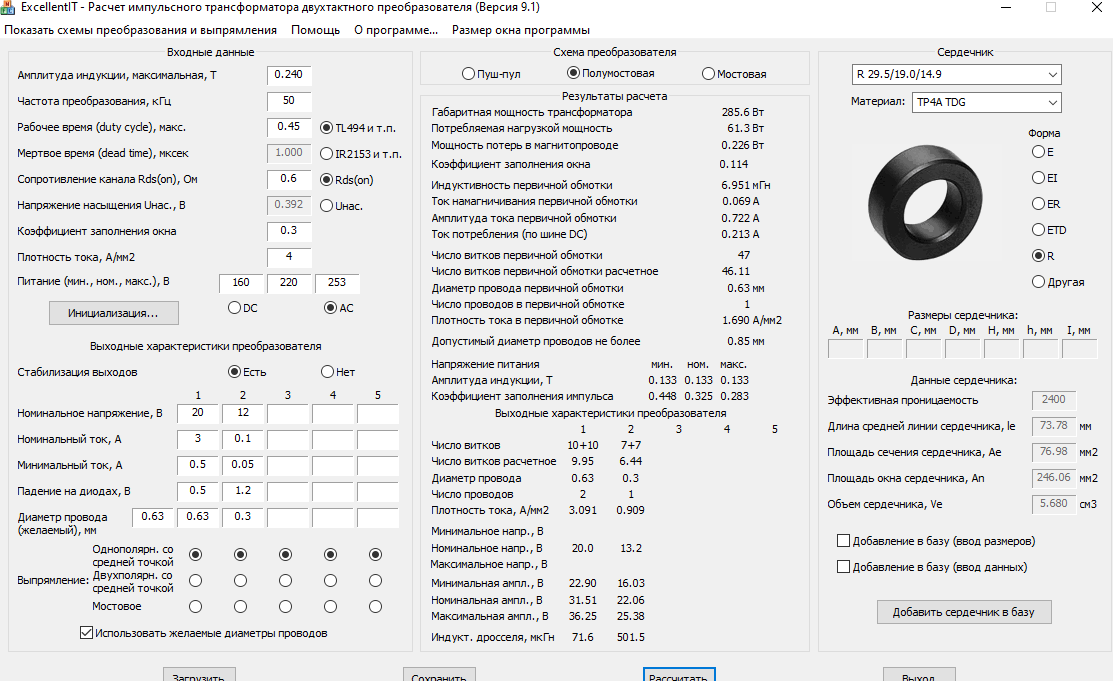Click the ExcellentIT app icon in title bar
This screenshot has height=681, width=1113.
click(8, 7)
